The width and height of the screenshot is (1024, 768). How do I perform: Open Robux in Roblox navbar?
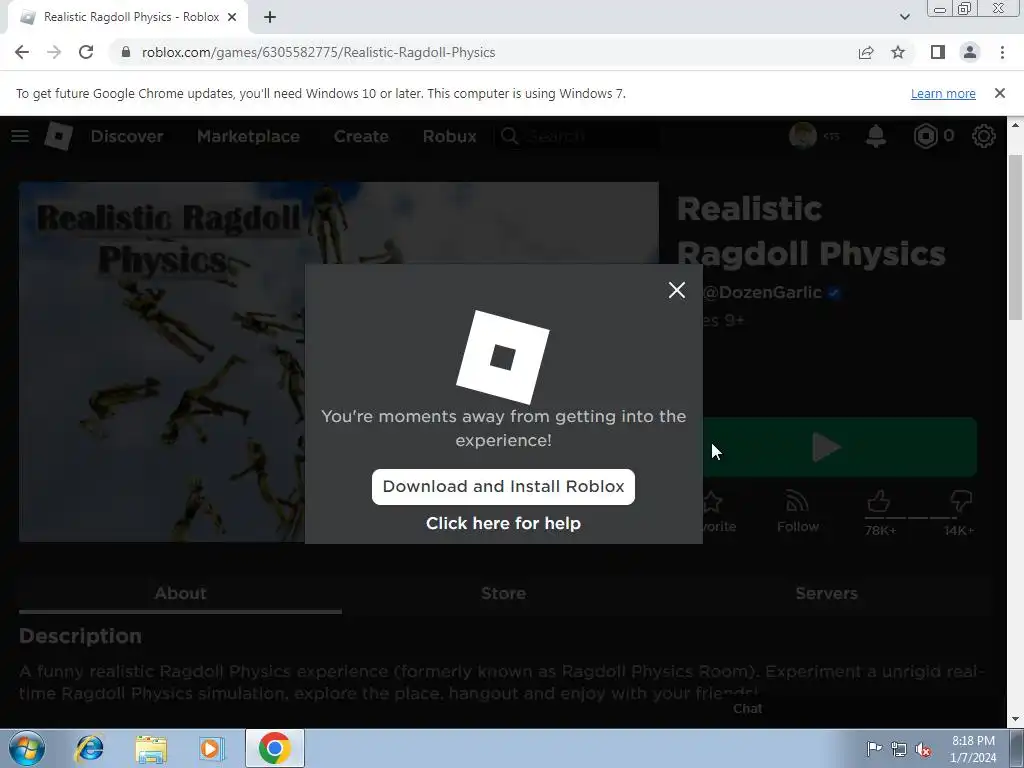[x=449, y=136]
